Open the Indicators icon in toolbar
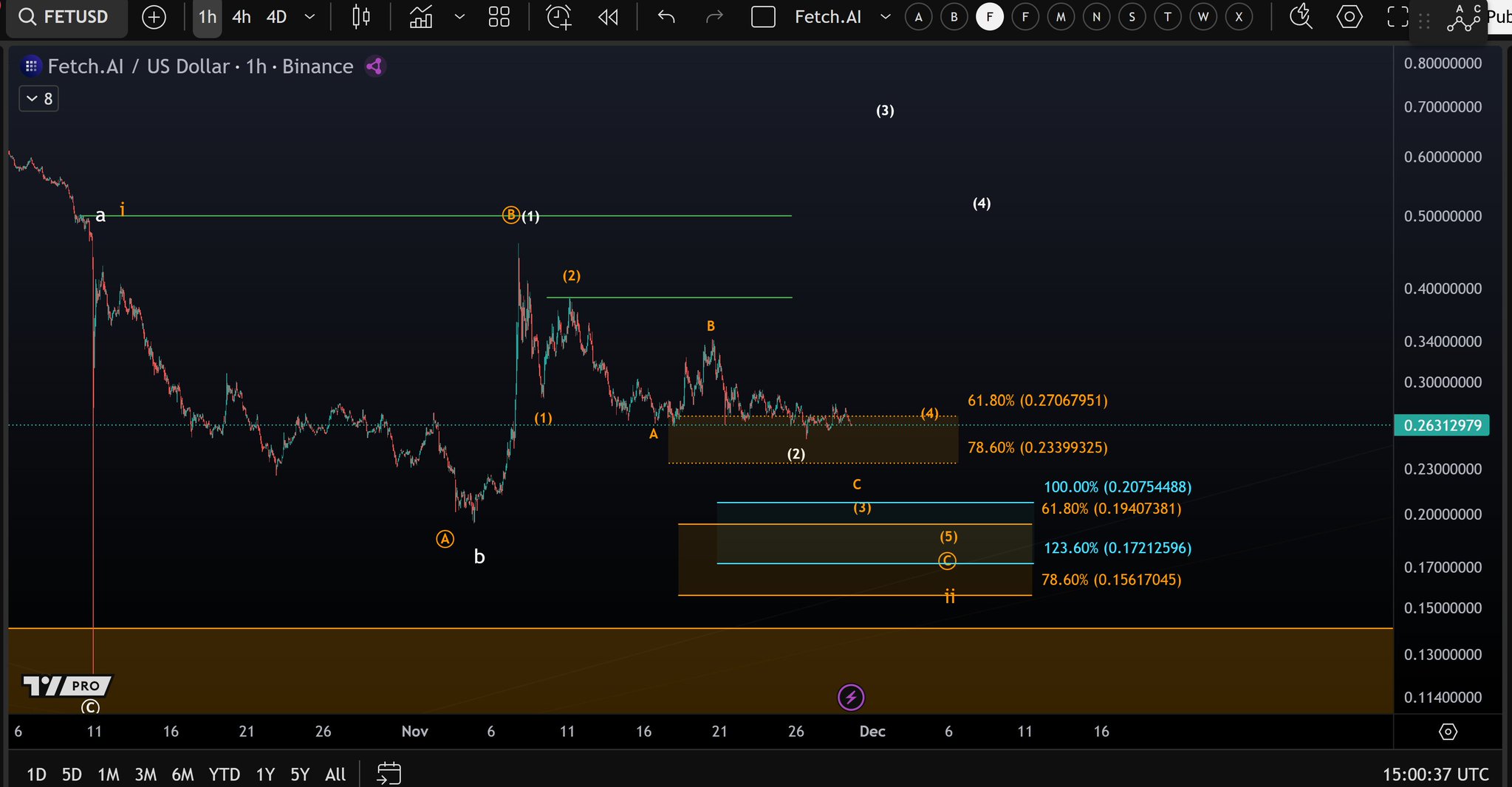The width and height of the screenshot is (1512, 787). pos(421,17)
